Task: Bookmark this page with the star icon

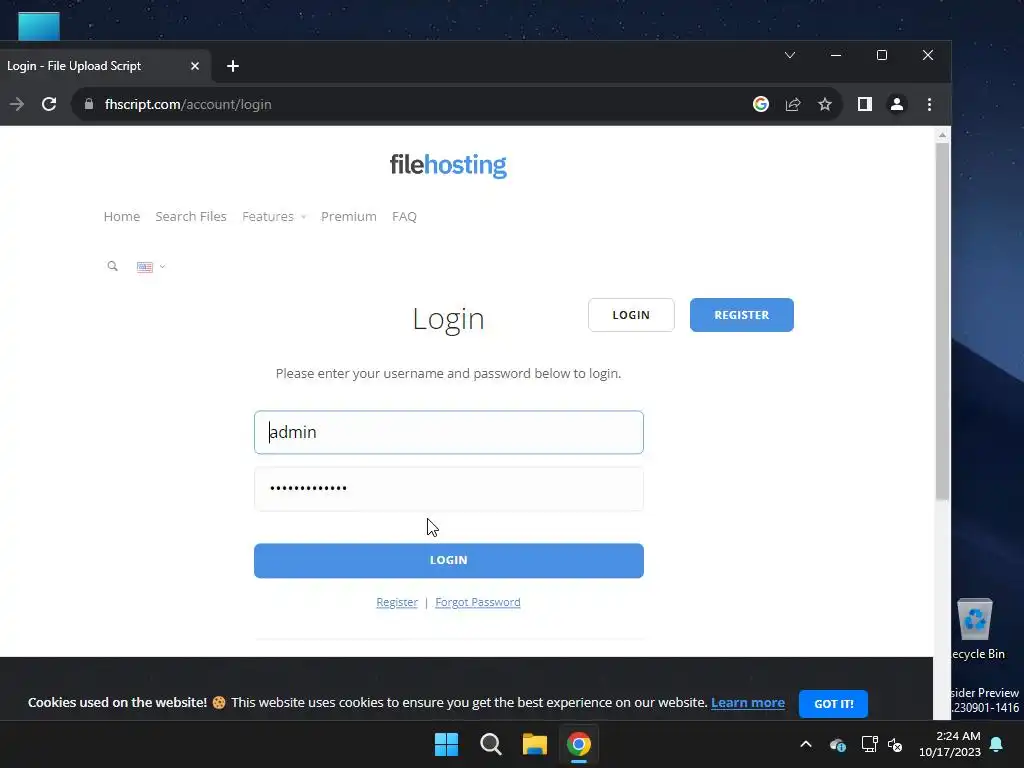Action: (825, 104)
